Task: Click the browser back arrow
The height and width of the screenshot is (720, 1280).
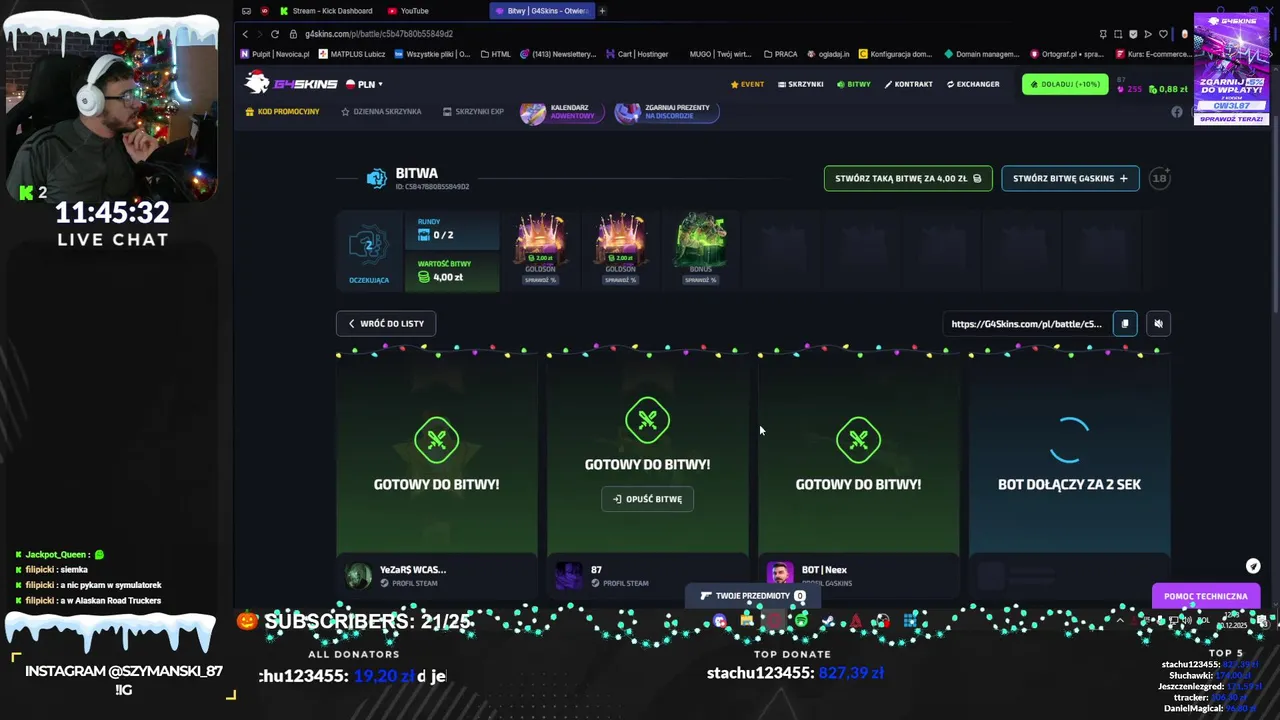Action: [245, 34]
